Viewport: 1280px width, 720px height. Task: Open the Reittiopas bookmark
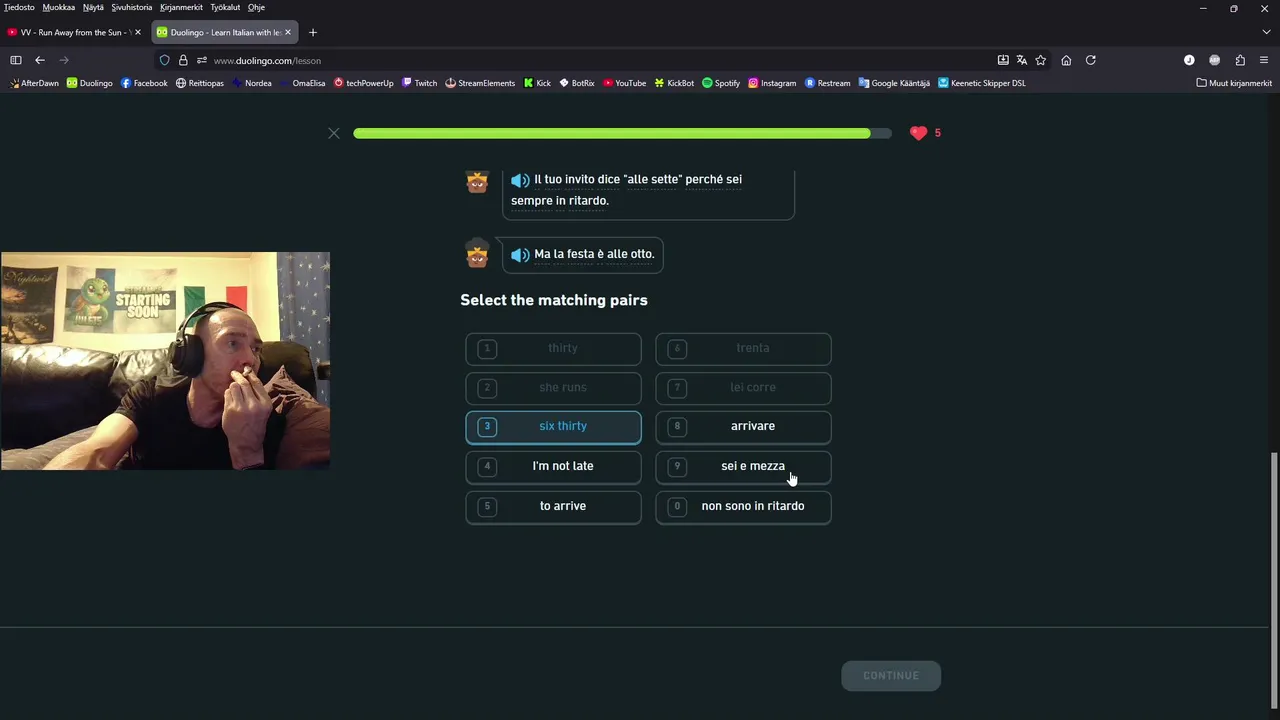200,83
